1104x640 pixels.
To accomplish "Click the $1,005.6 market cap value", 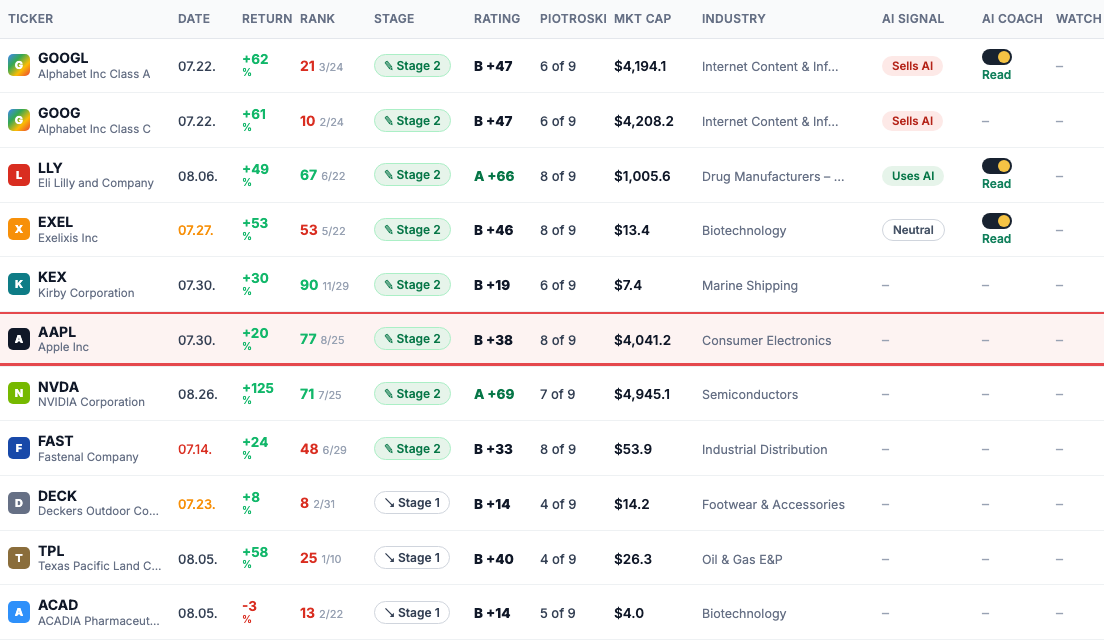I will [x=642, y=176].
